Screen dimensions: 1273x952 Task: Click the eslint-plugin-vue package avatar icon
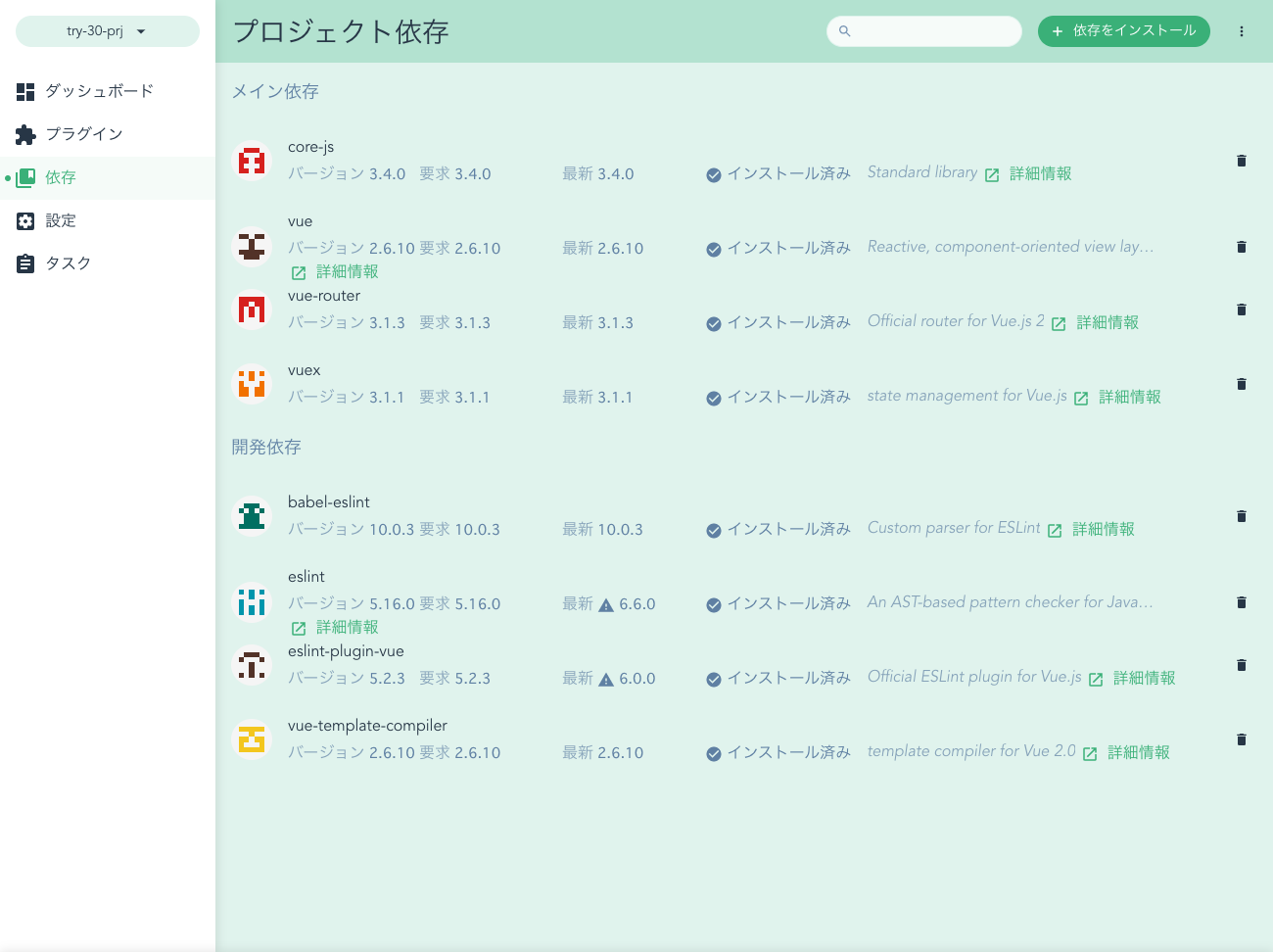[x=252, y=665]
